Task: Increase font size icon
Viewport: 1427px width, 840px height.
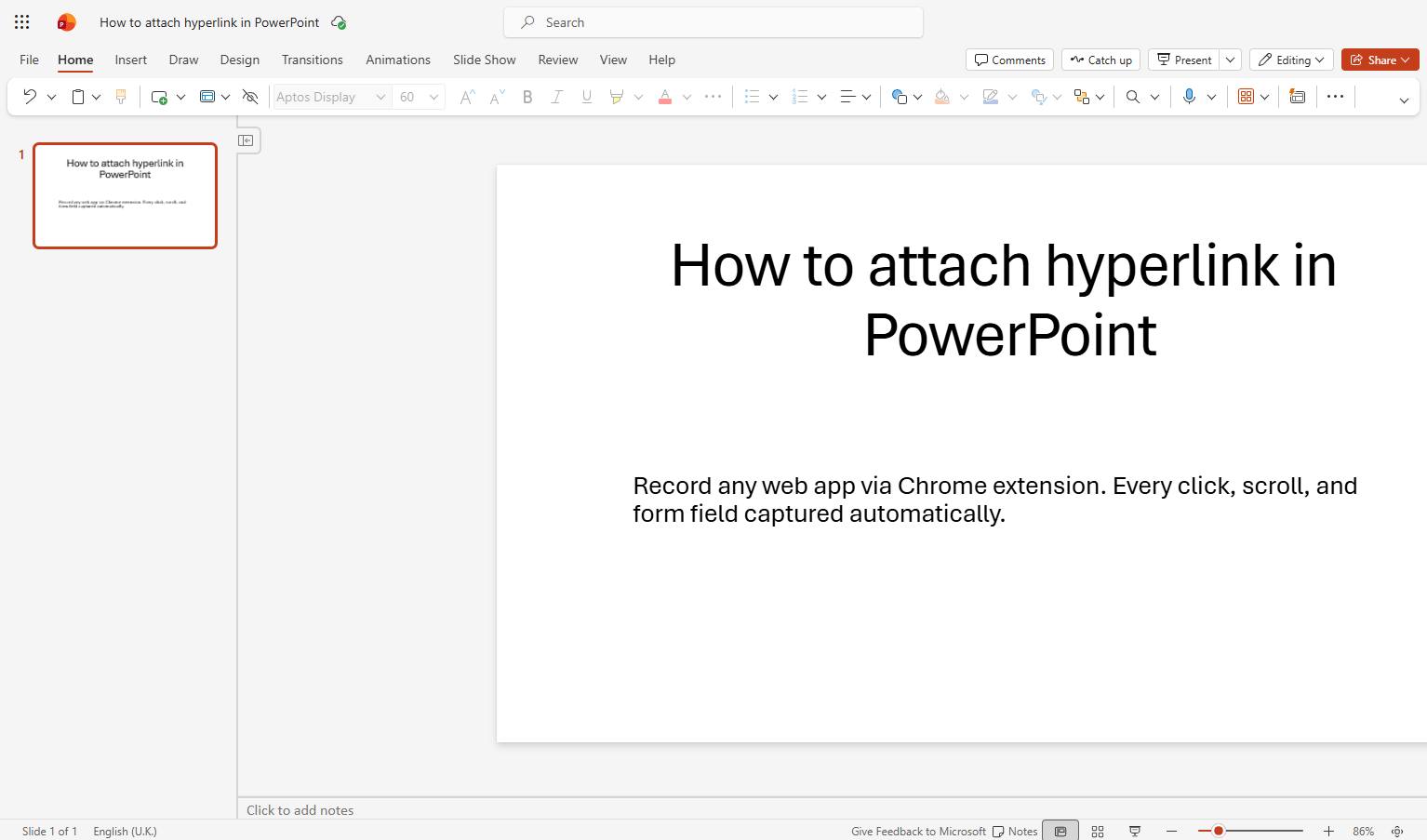Action: [x=468, y=97]
